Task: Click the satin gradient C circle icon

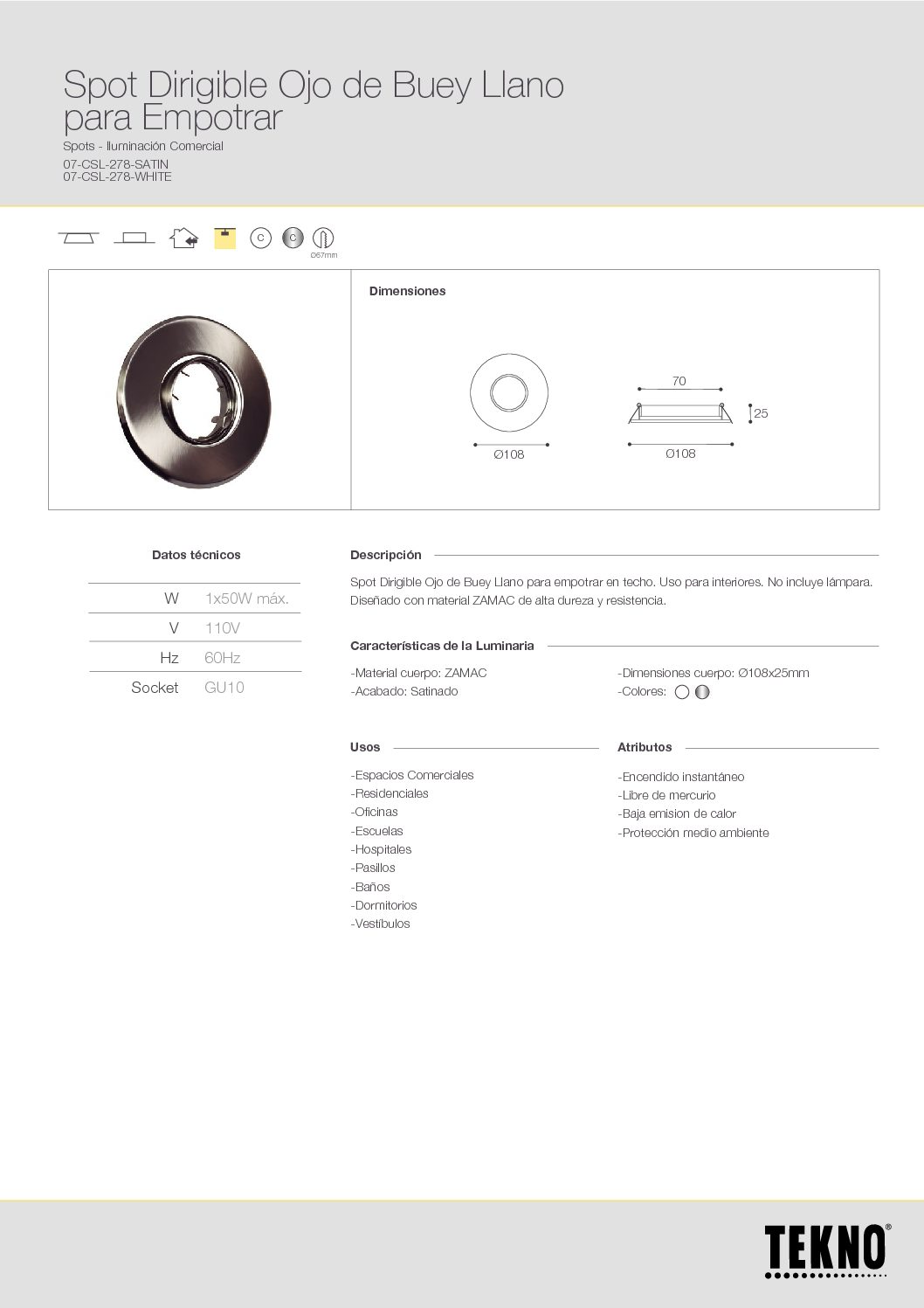Action: click(x=293, y=238)
